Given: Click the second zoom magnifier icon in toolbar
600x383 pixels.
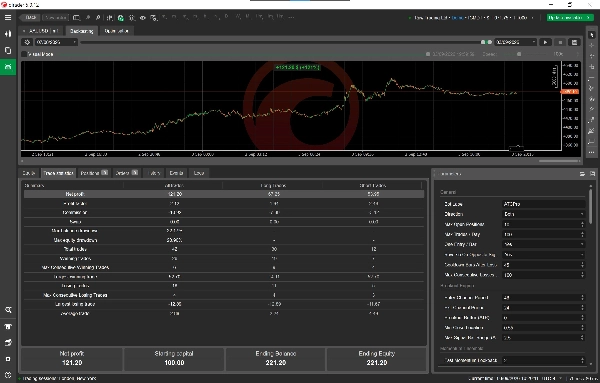Looking at the screenshot, I should (x=99, y=18).
